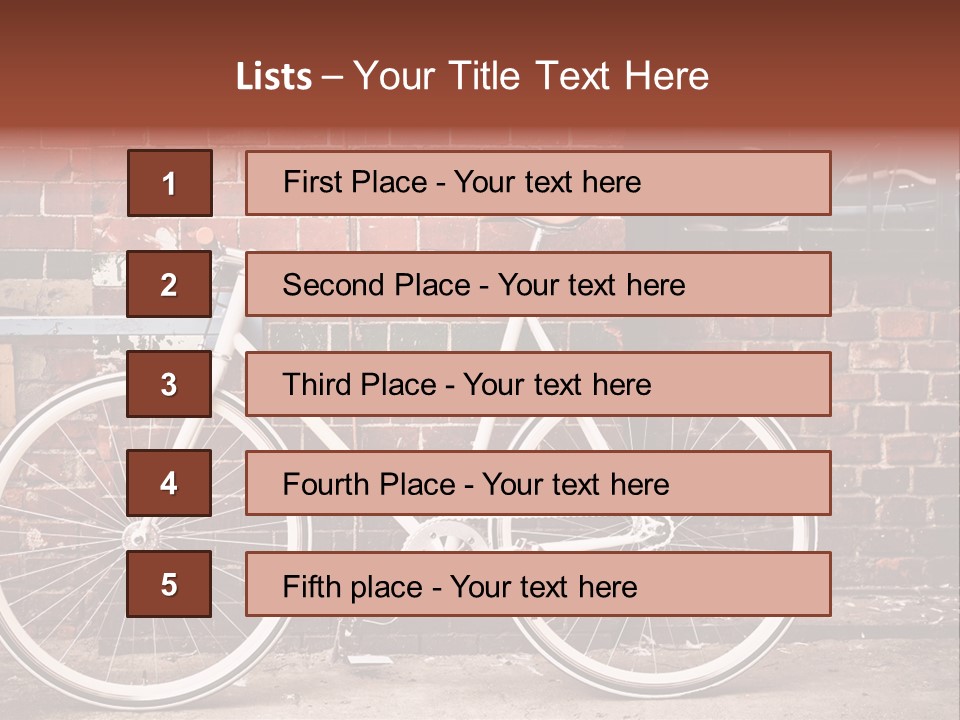Select the Second Place text bar
The width and height of the screenshot is (960, 720).
click(538, 285)
